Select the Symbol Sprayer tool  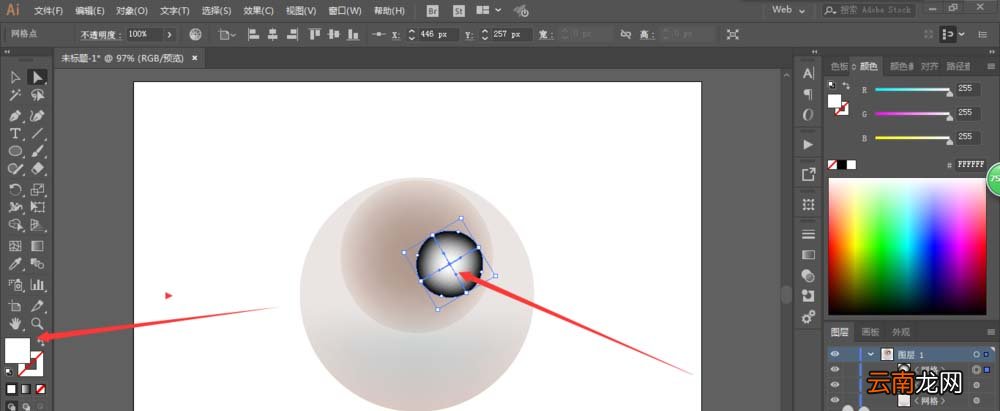click(15, 285)
